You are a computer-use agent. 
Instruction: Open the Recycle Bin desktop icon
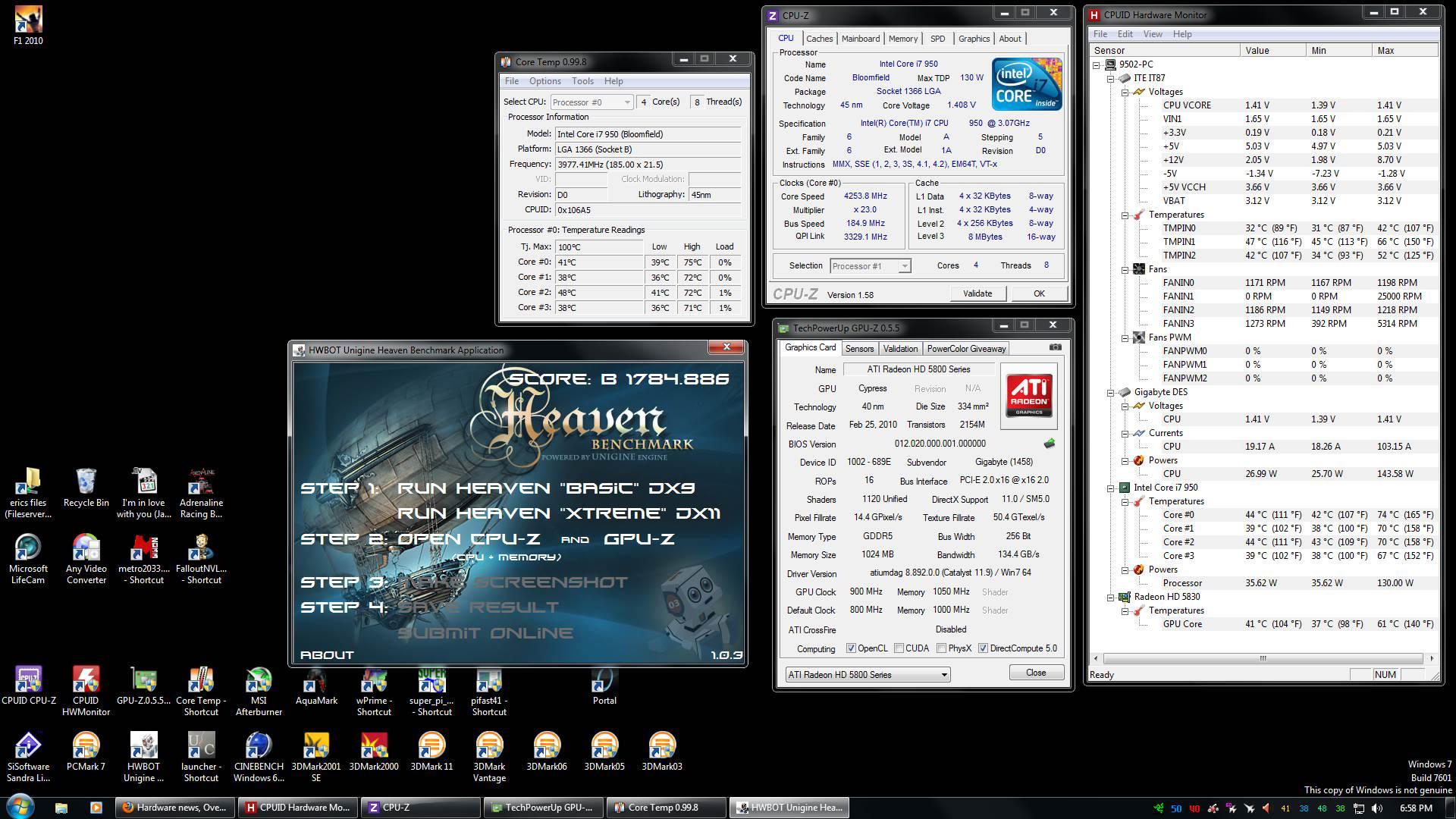(x=86, y=488)
